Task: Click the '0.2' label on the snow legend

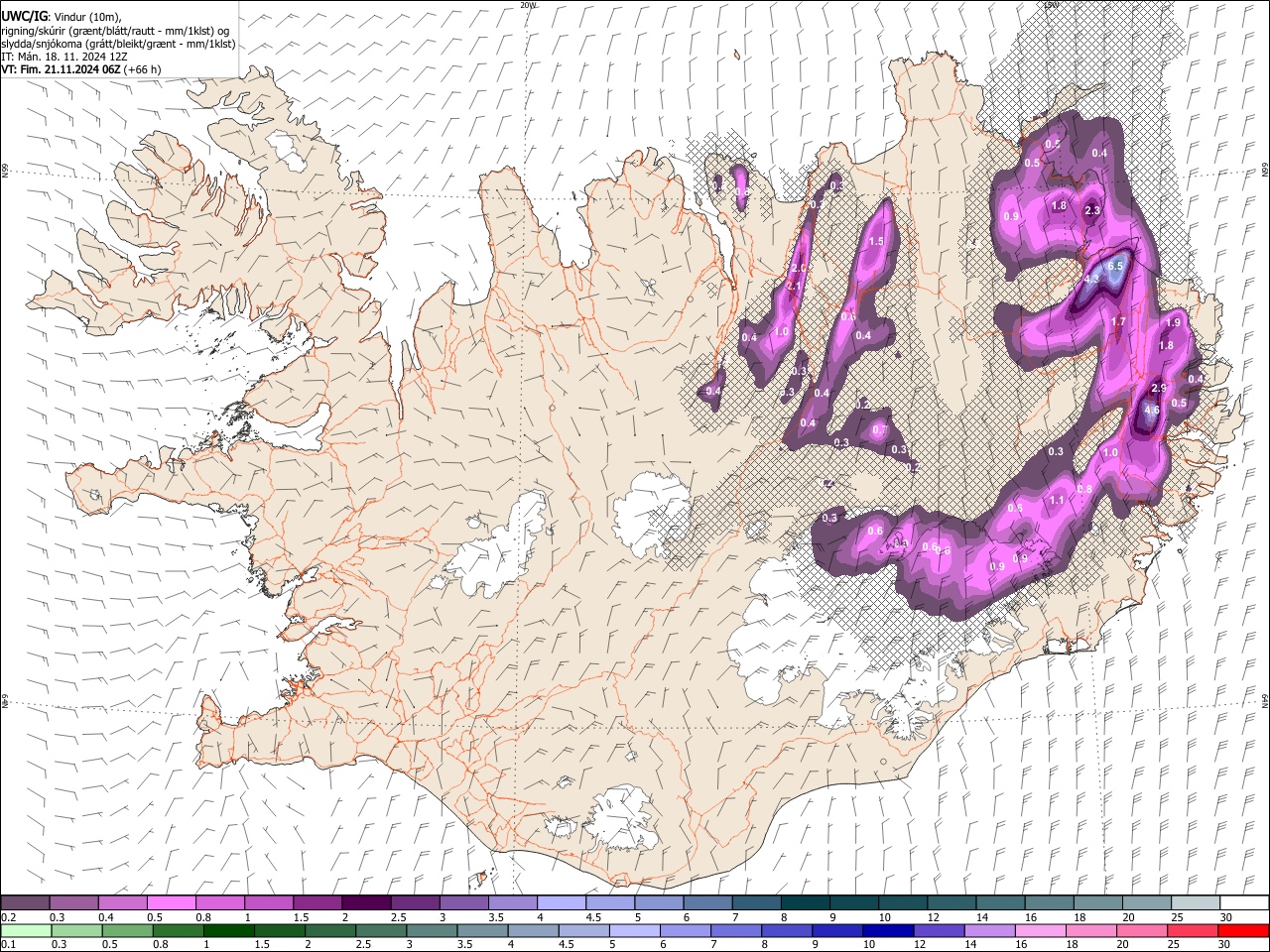Action: (8, 917)
